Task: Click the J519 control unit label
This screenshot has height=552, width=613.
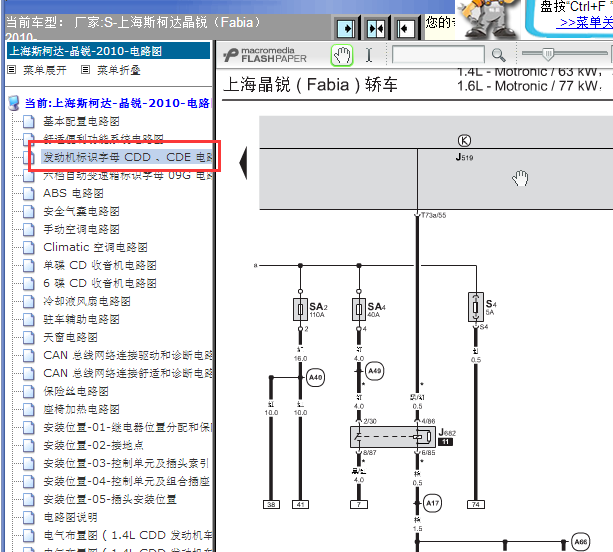Action: tap(464, 157)
